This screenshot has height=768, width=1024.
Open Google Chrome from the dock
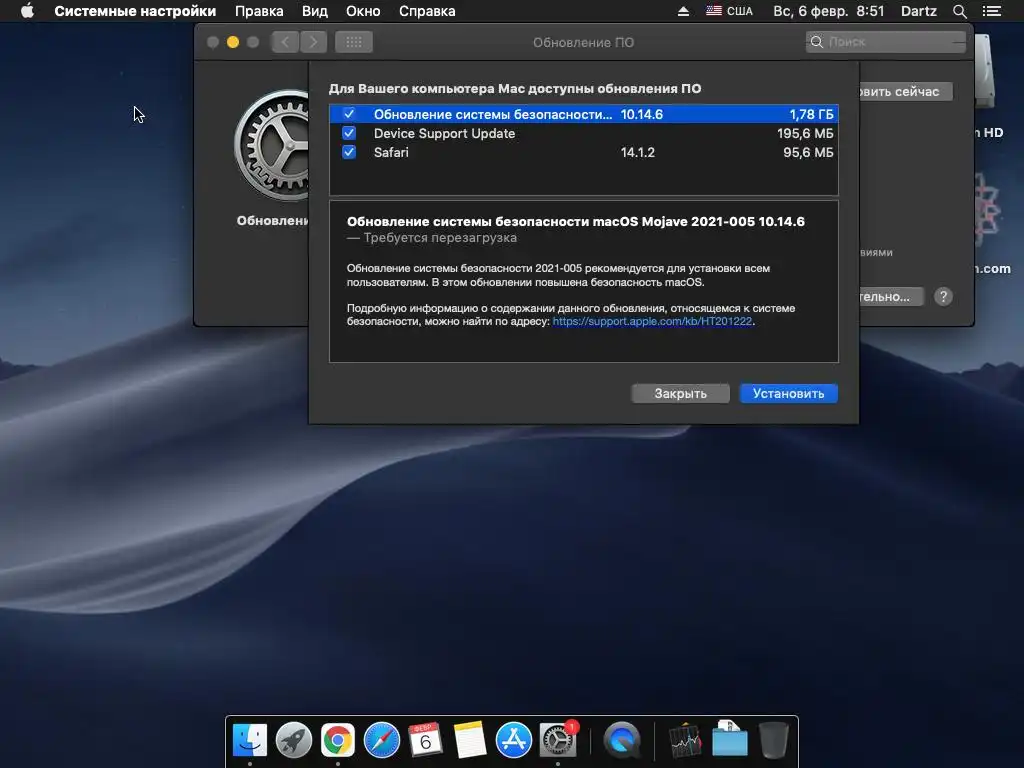pos(338,740)
